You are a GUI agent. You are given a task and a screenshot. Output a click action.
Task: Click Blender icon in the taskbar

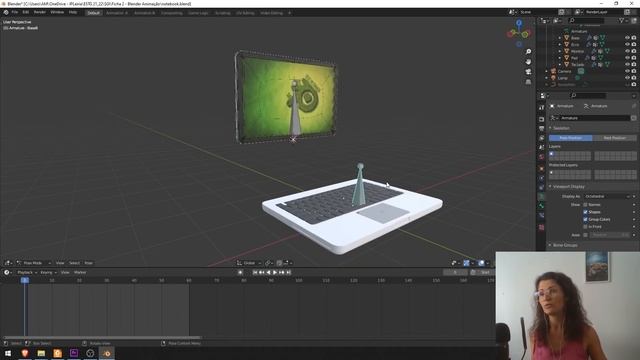point(107,353)
